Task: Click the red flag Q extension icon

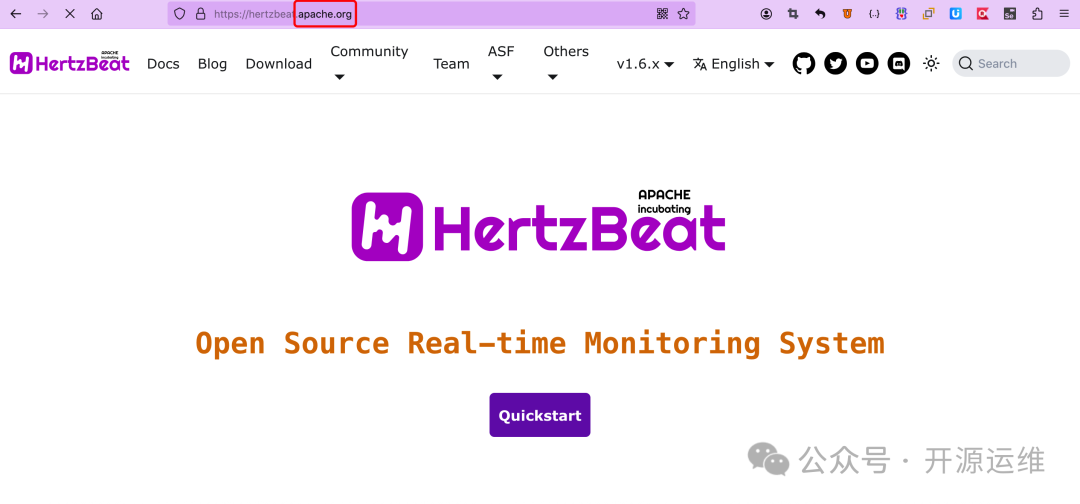Action: [x=983, y=14]
